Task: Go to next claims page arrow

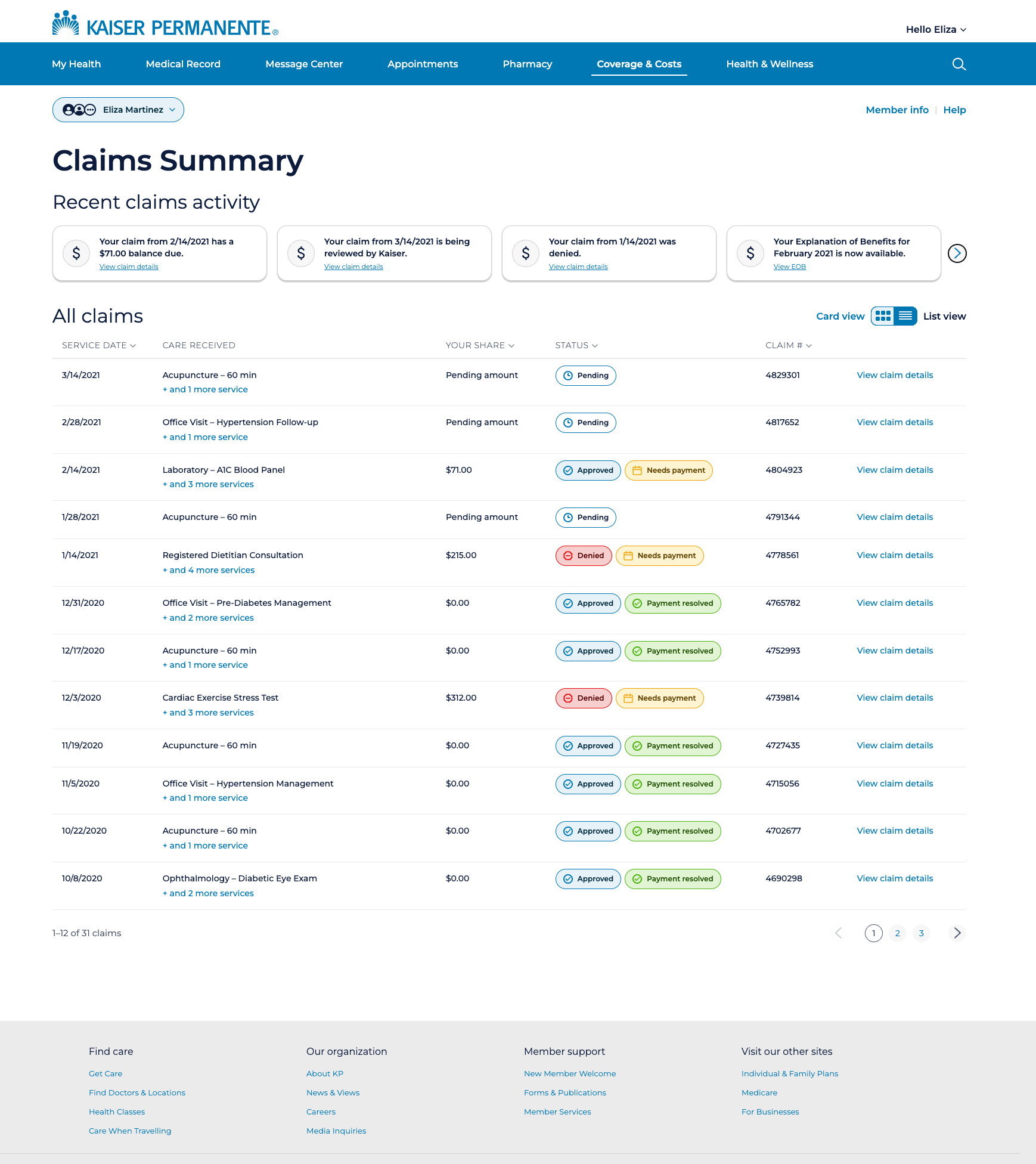Action: point(957,933)
